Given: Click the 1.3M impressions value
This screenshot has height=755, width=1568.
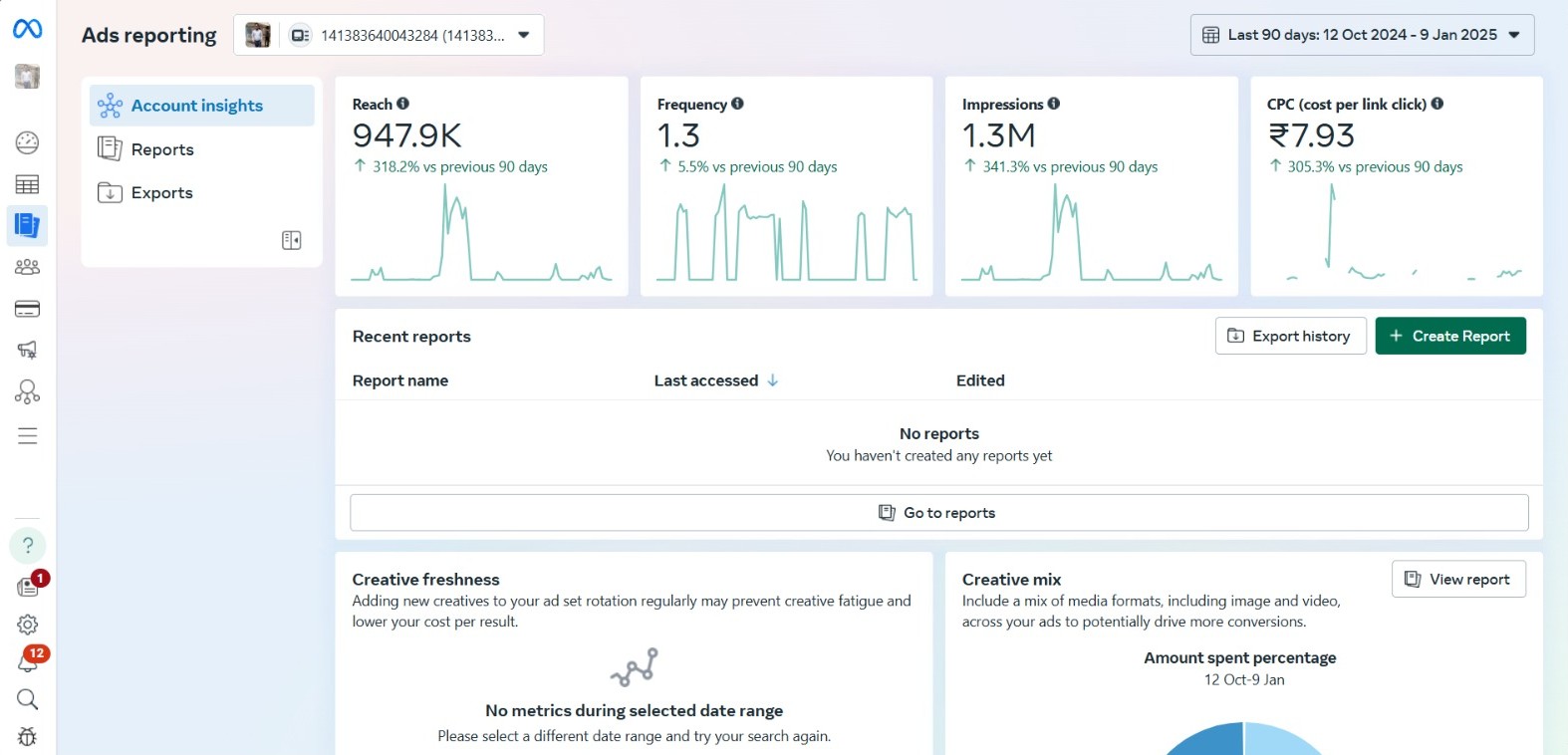Looking at the screenshot, I should tap(999, 135).
